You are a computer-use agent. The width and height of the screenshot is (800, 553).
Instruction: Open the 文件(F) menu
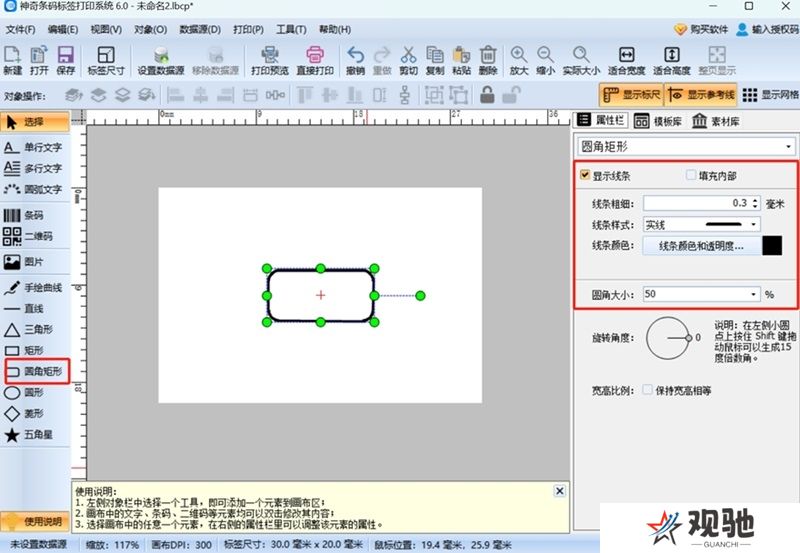(20, 30)
